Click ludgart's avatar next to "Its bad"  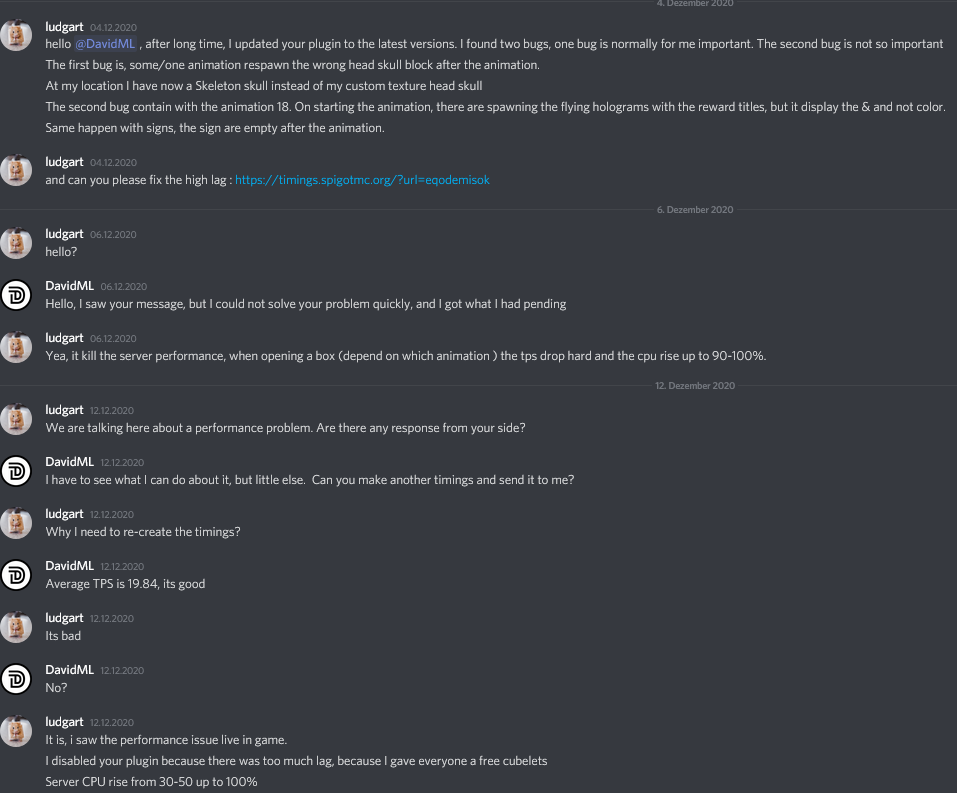(16, 626)
